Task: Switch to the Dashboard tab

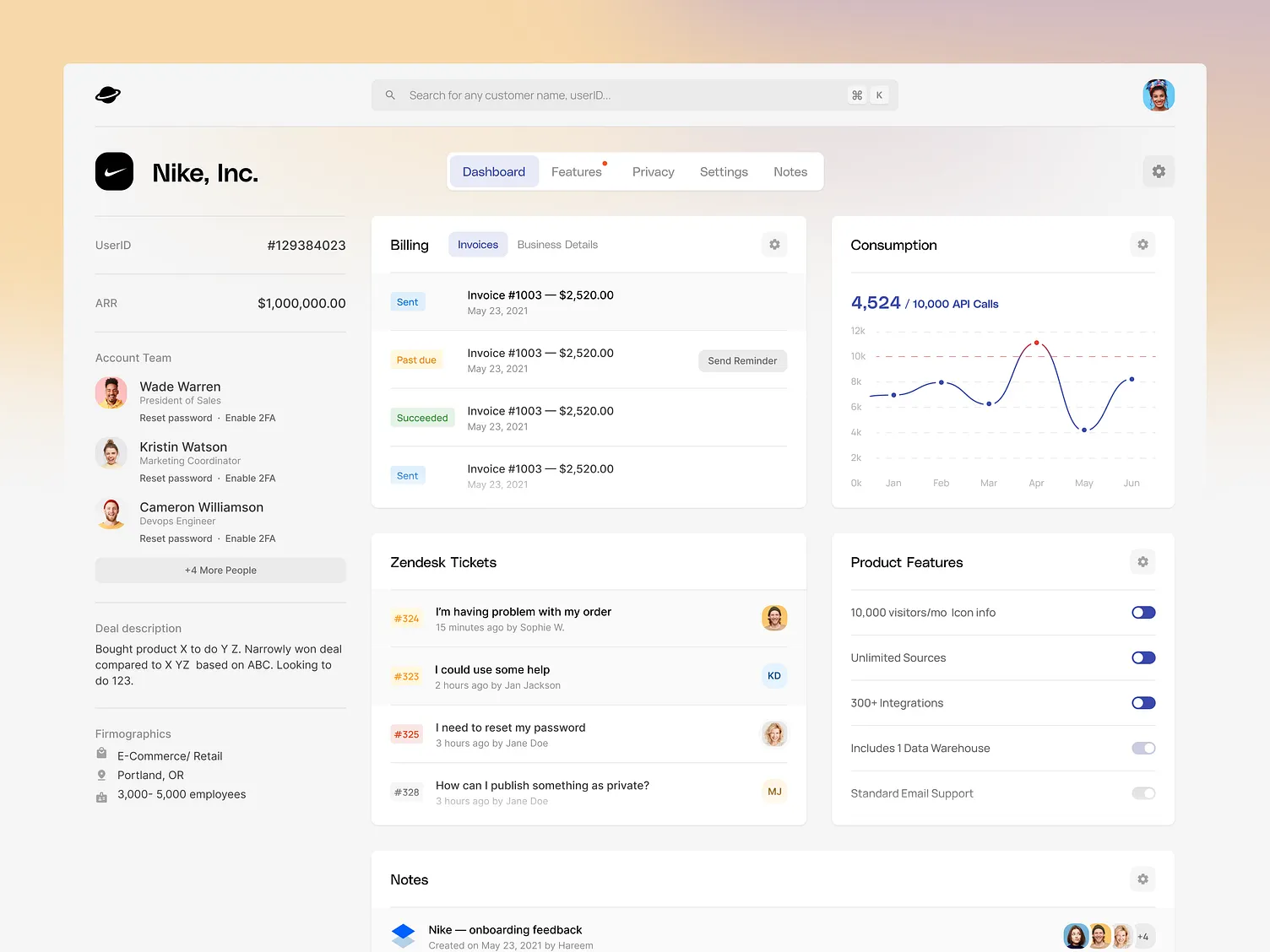Action: click(x=494, y=171)
